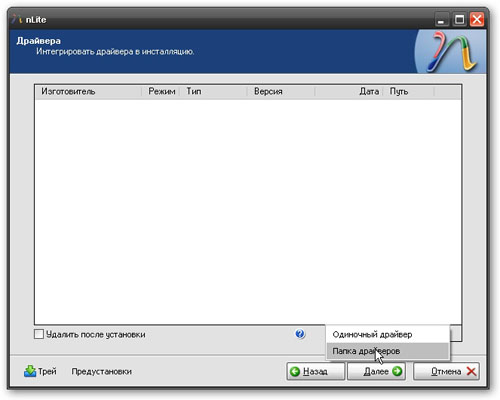Sort by the Путь column header
This screenshot has width=500, height=400.
pyautogui.click(x=409, y=91)
